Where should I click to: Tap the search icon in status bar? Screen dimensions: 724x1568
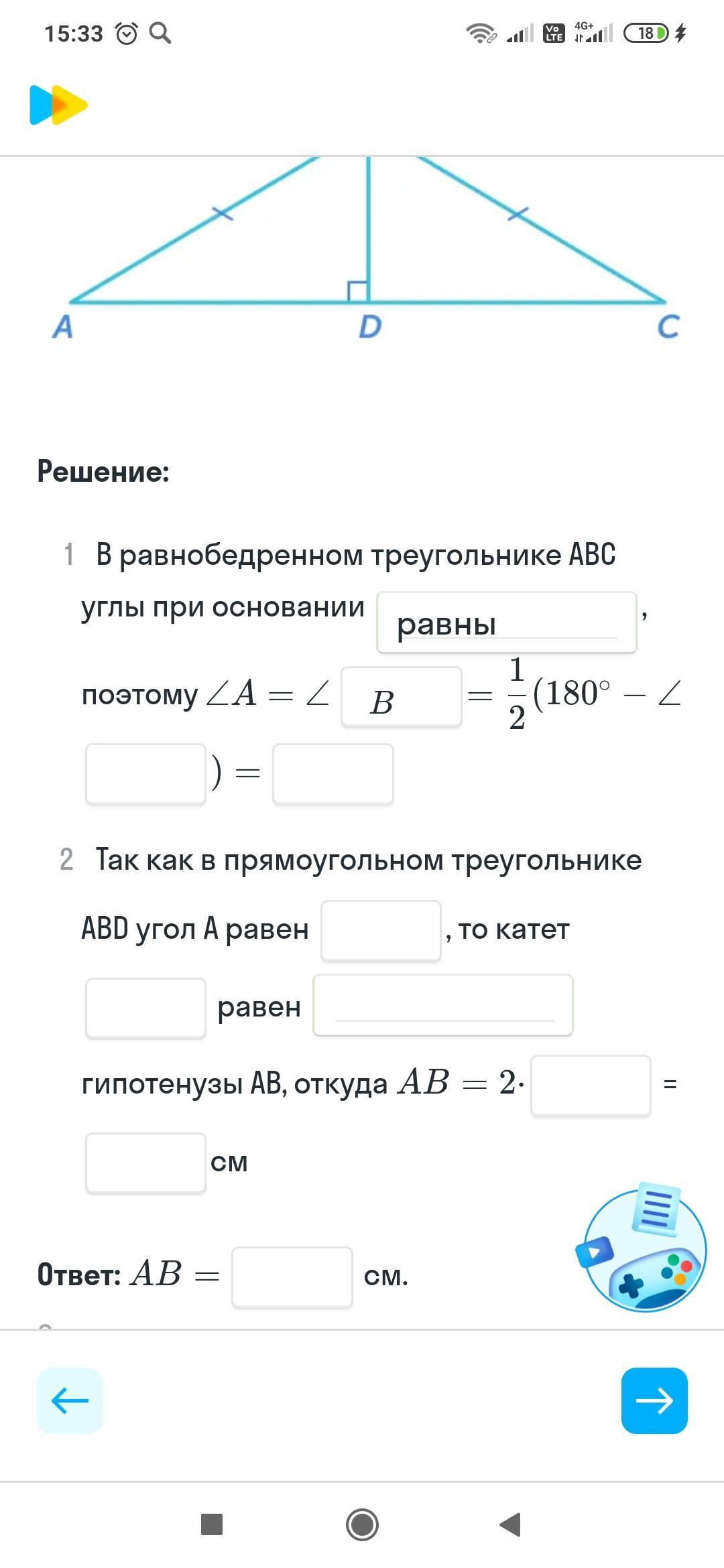(160, 33)
